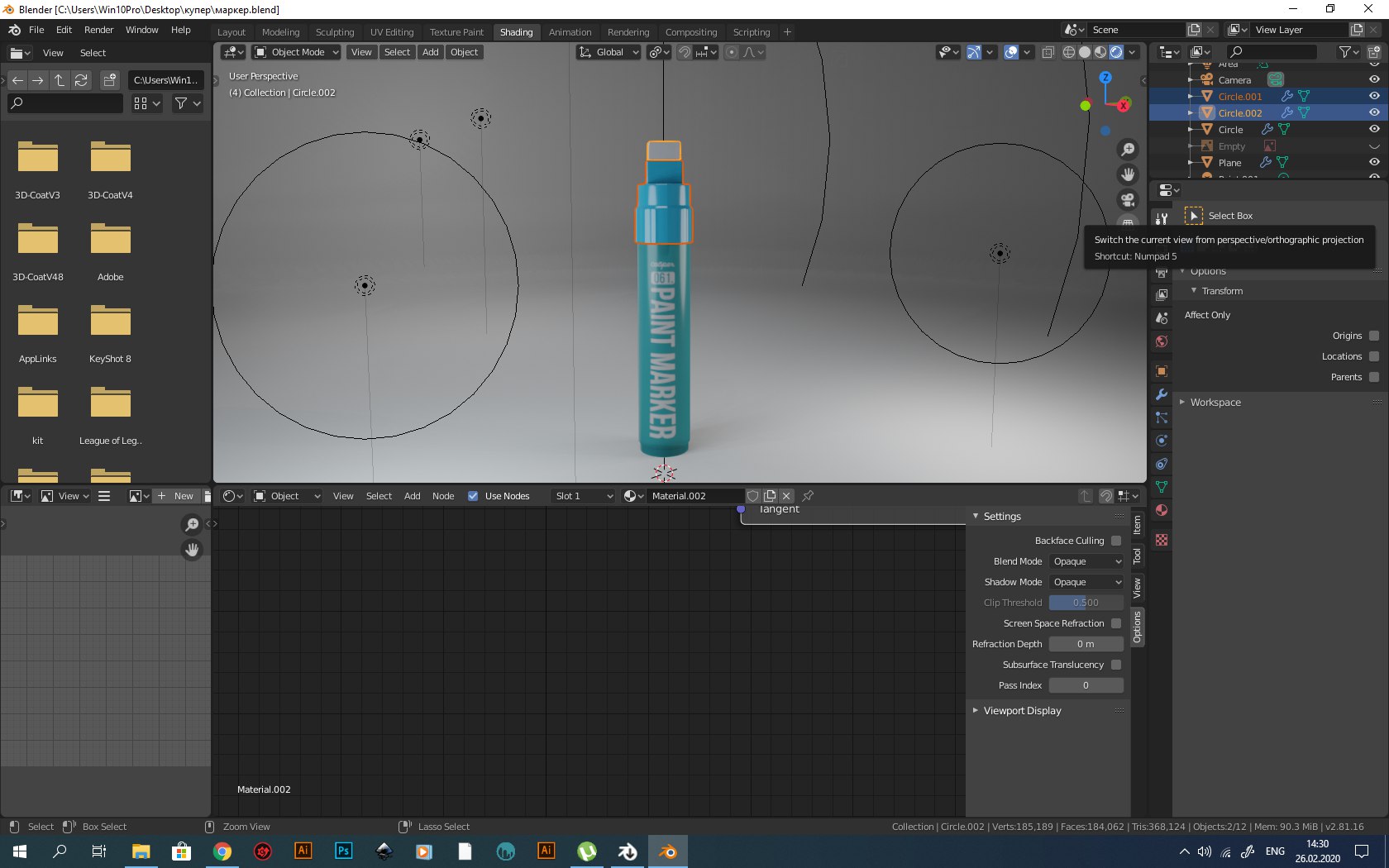
Task: Switch to UV Editing workspace tab
Action: pos(392,32)
